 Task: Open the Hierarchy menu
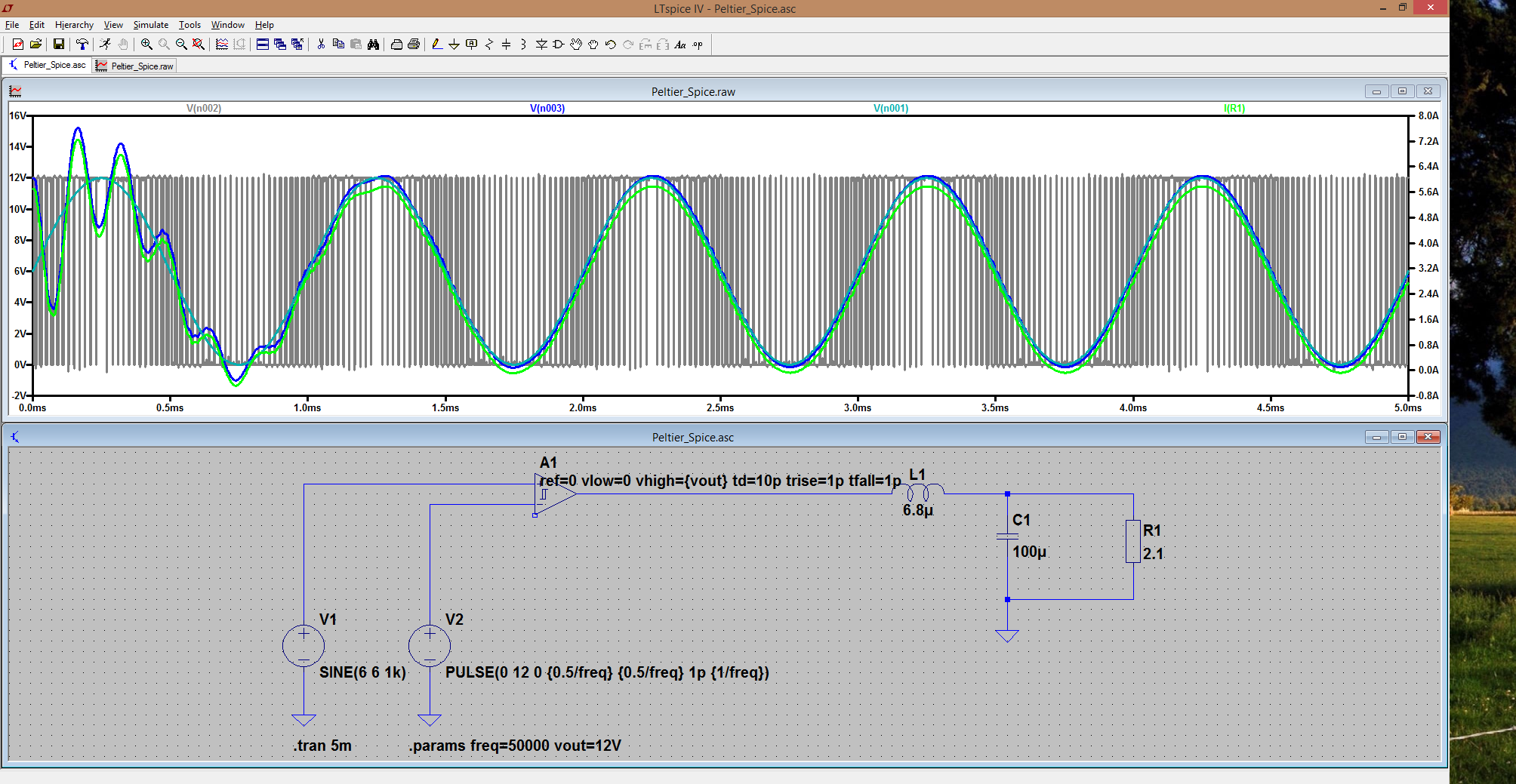pyautogui.click(x=74, y=25)
